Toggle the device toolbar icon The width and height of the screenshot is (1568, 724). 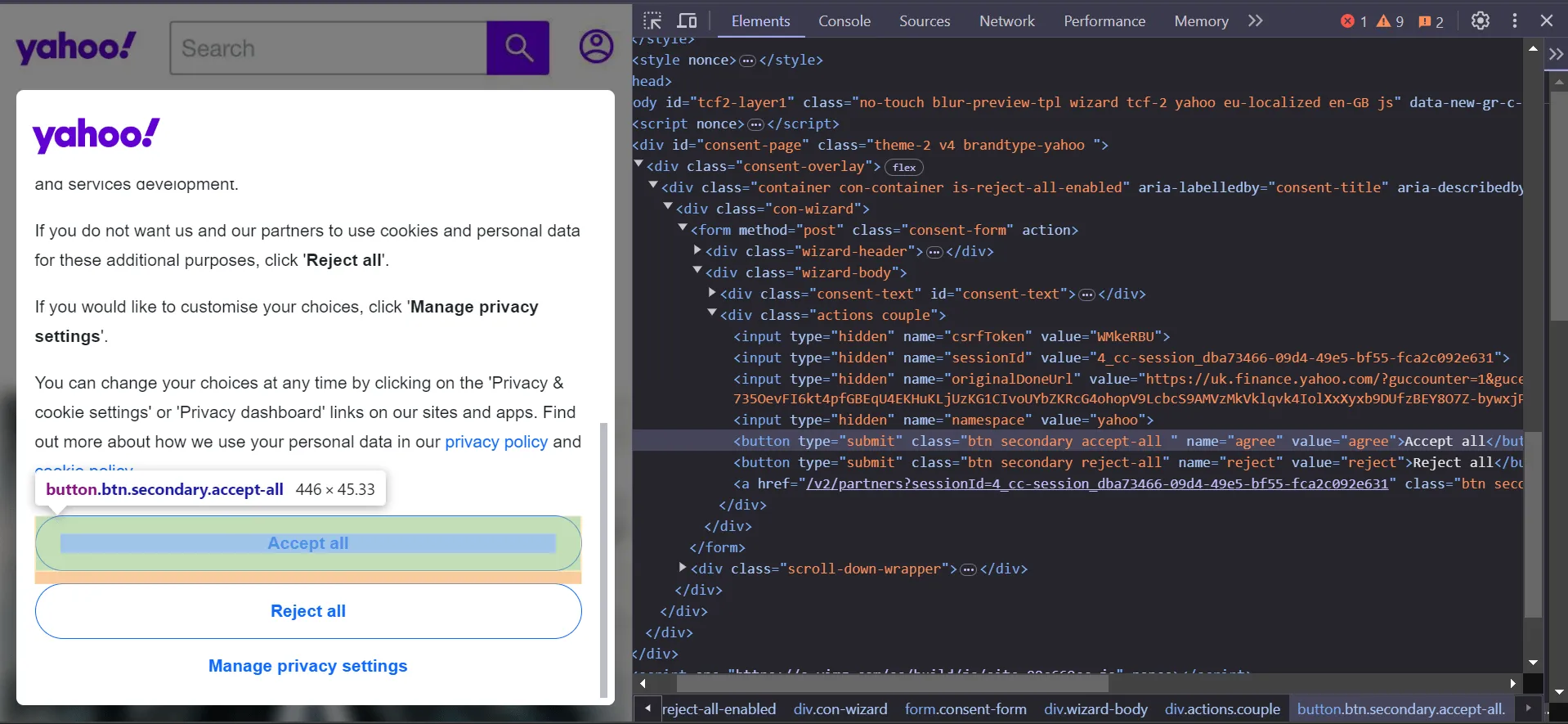688,21
